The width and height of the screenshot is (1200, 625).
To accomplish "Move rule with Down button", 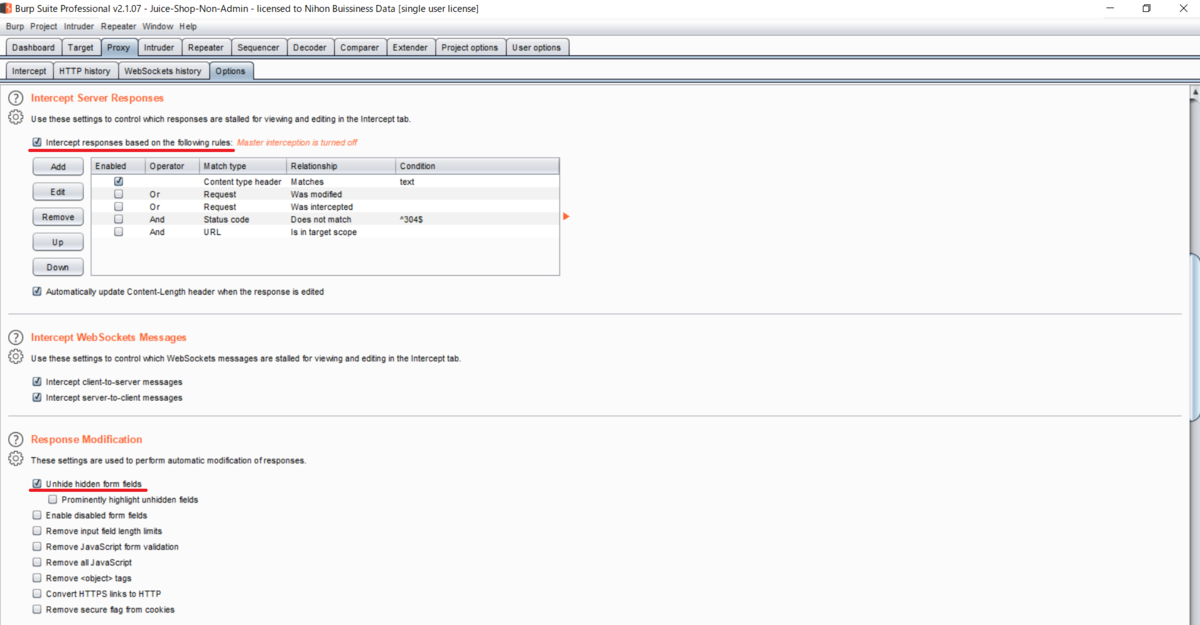I will coord(58,267).
